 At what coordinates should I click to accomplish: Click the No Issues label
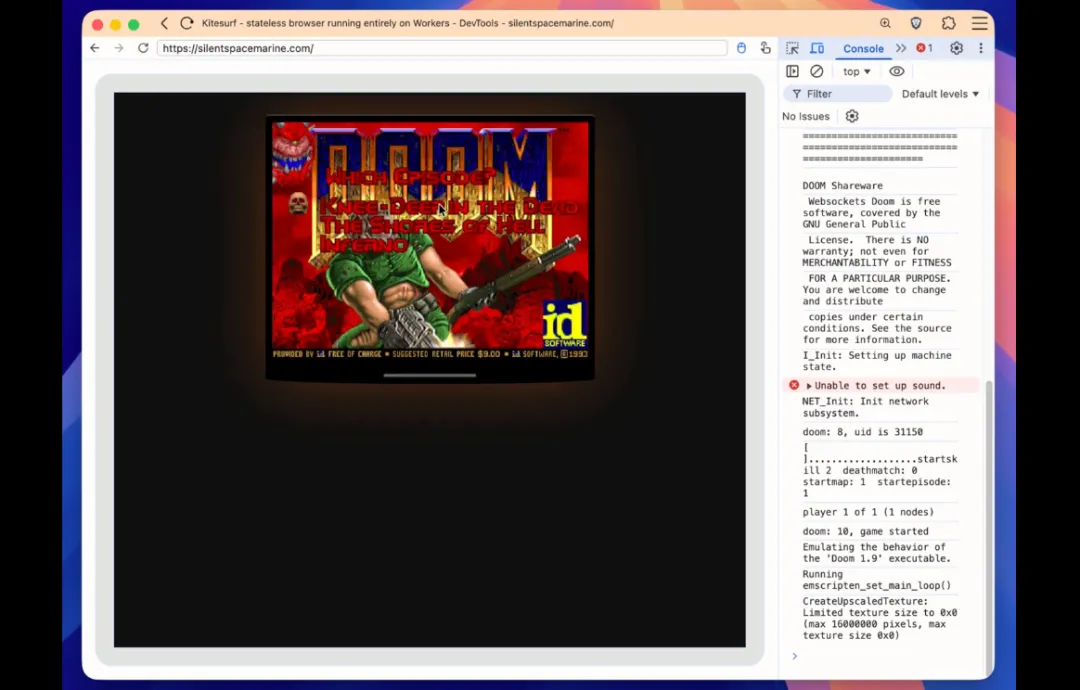pyautogui.click(x=805, y=116)
